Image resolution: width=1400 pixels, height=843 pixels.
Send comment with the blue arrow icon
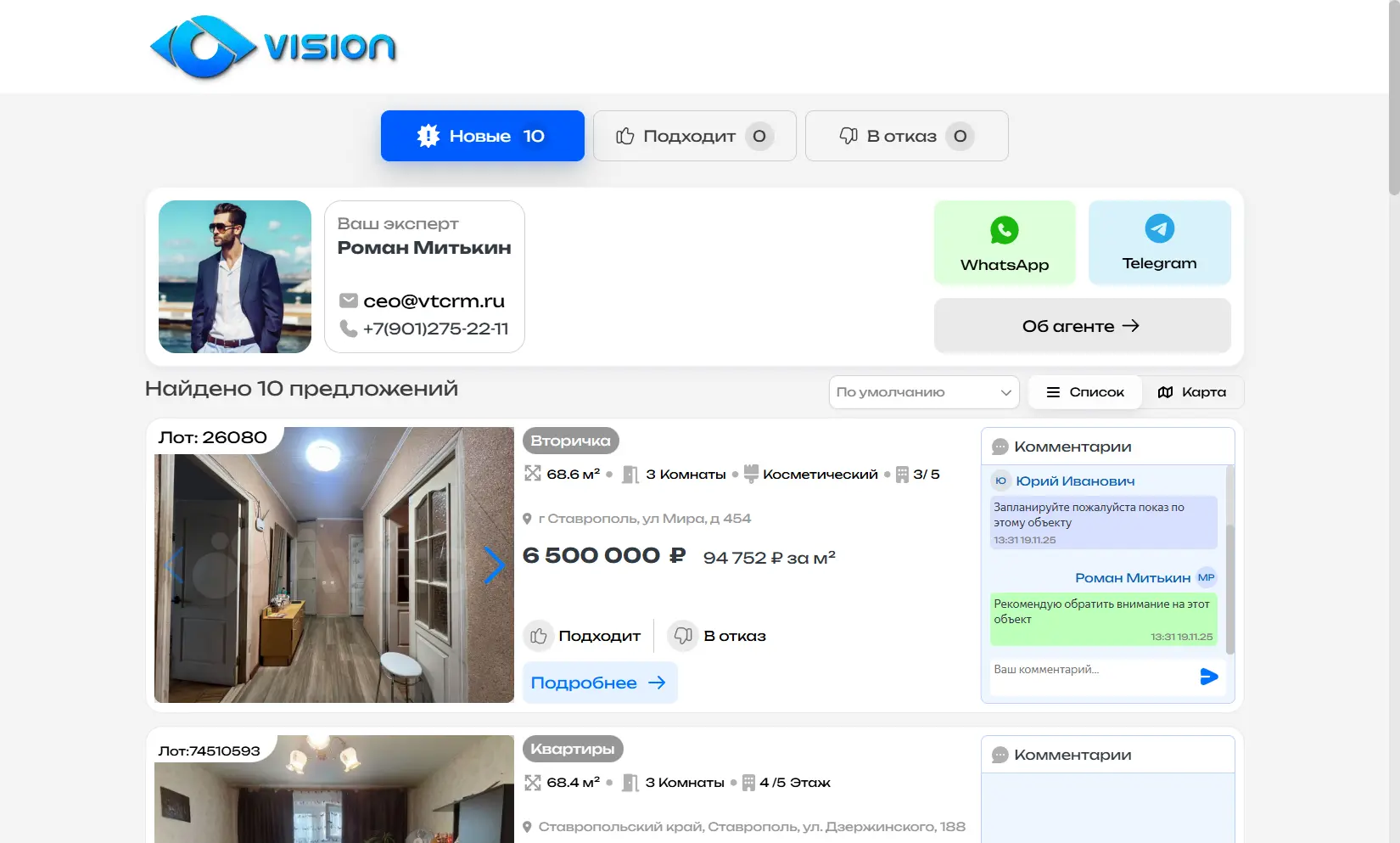click(1209, 677)
